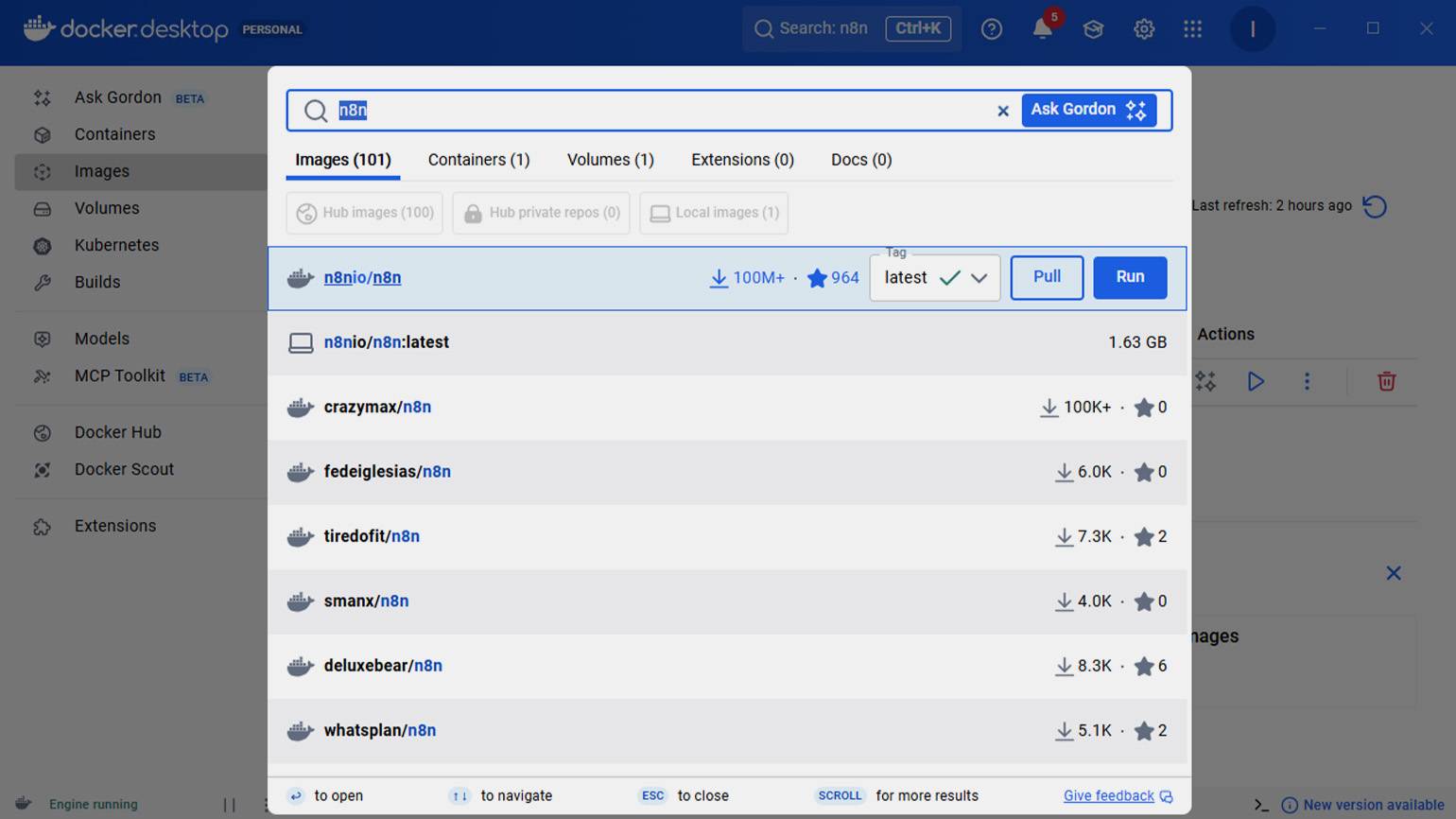Screen dimensions: 1456x819
Task: Toggle the Local images filter
Action: (x=714, y=213)
